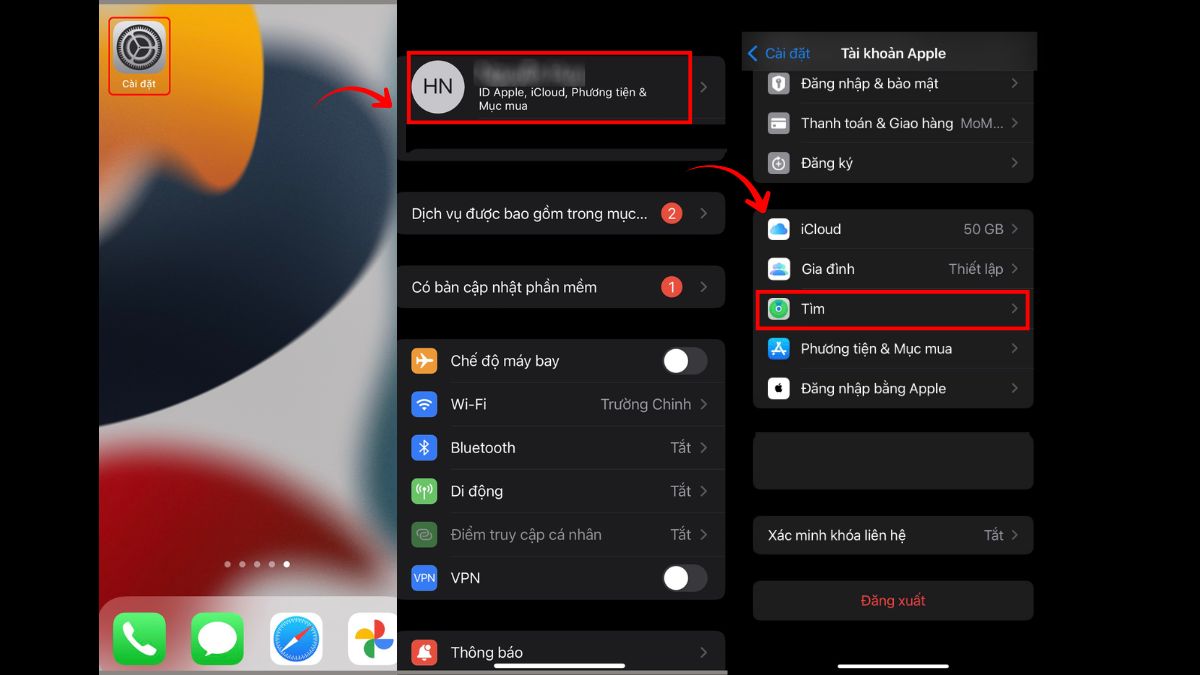The image size is (1200, 675).
Task: Toggle the VPN switch
Action: [685, 578]
